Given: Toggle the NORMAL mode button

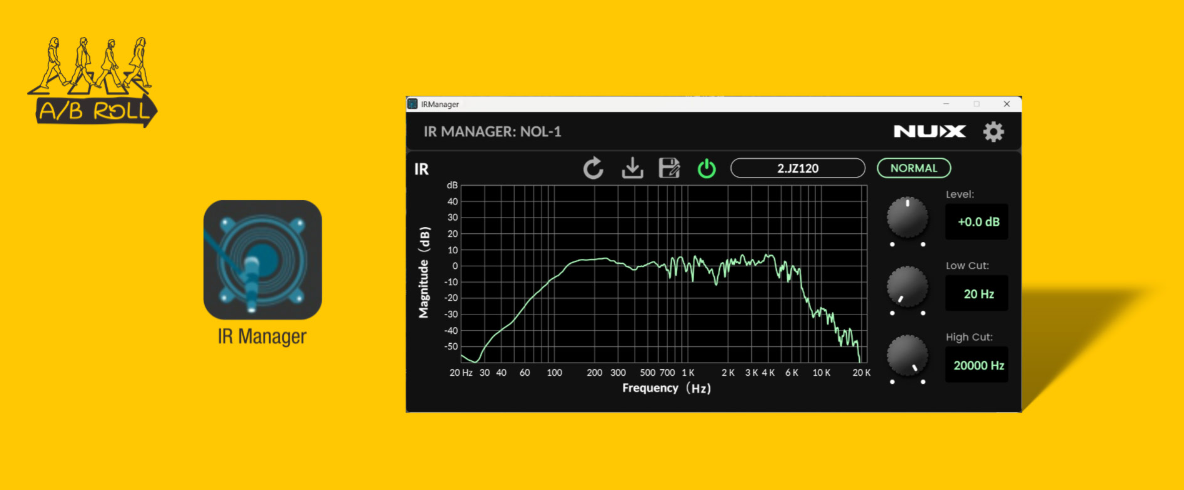Looking at the screenshot, I should [x=914, y=168].
